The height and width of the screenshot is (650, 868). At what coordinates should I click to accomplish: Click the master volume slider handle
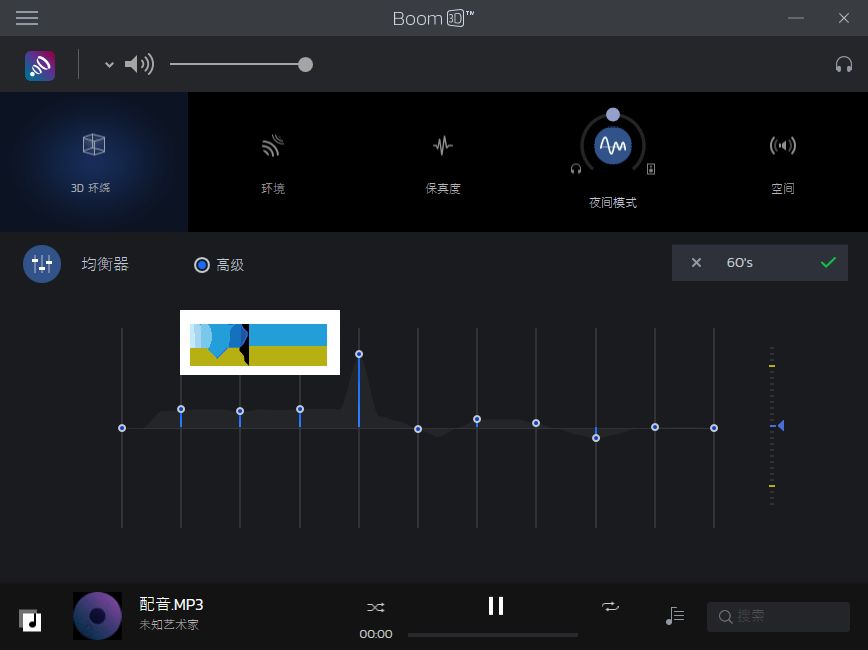click(x=305, y=65)
